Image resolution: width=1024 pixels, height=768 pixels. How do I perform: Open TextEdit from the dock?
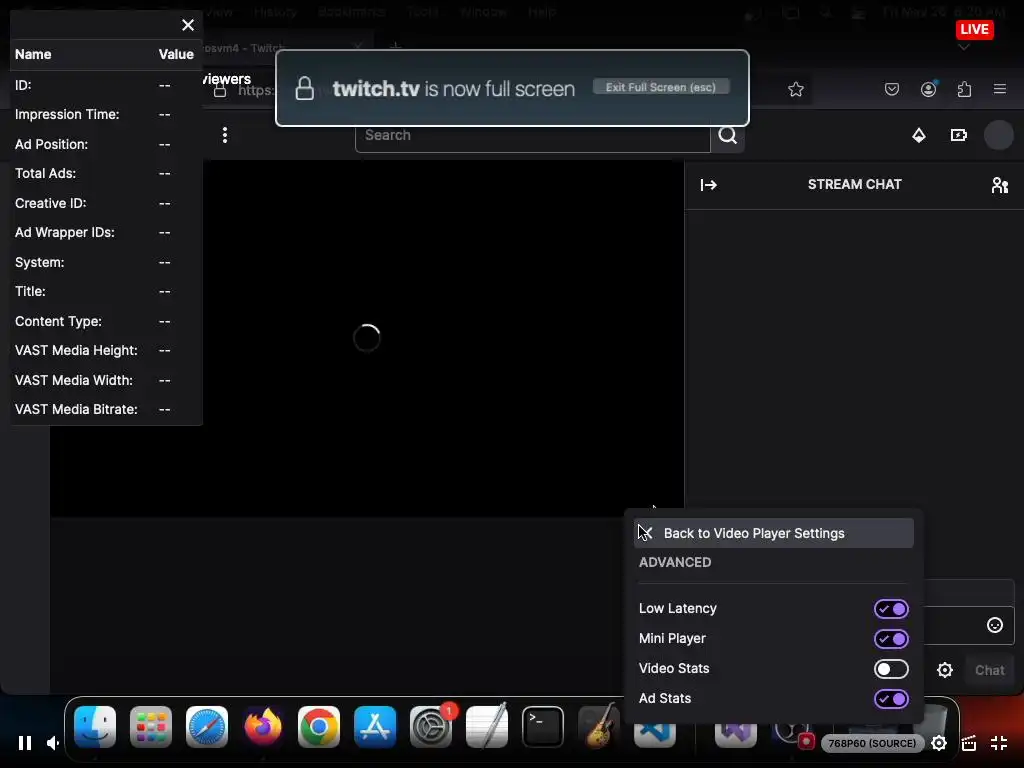tap(487, 726)
